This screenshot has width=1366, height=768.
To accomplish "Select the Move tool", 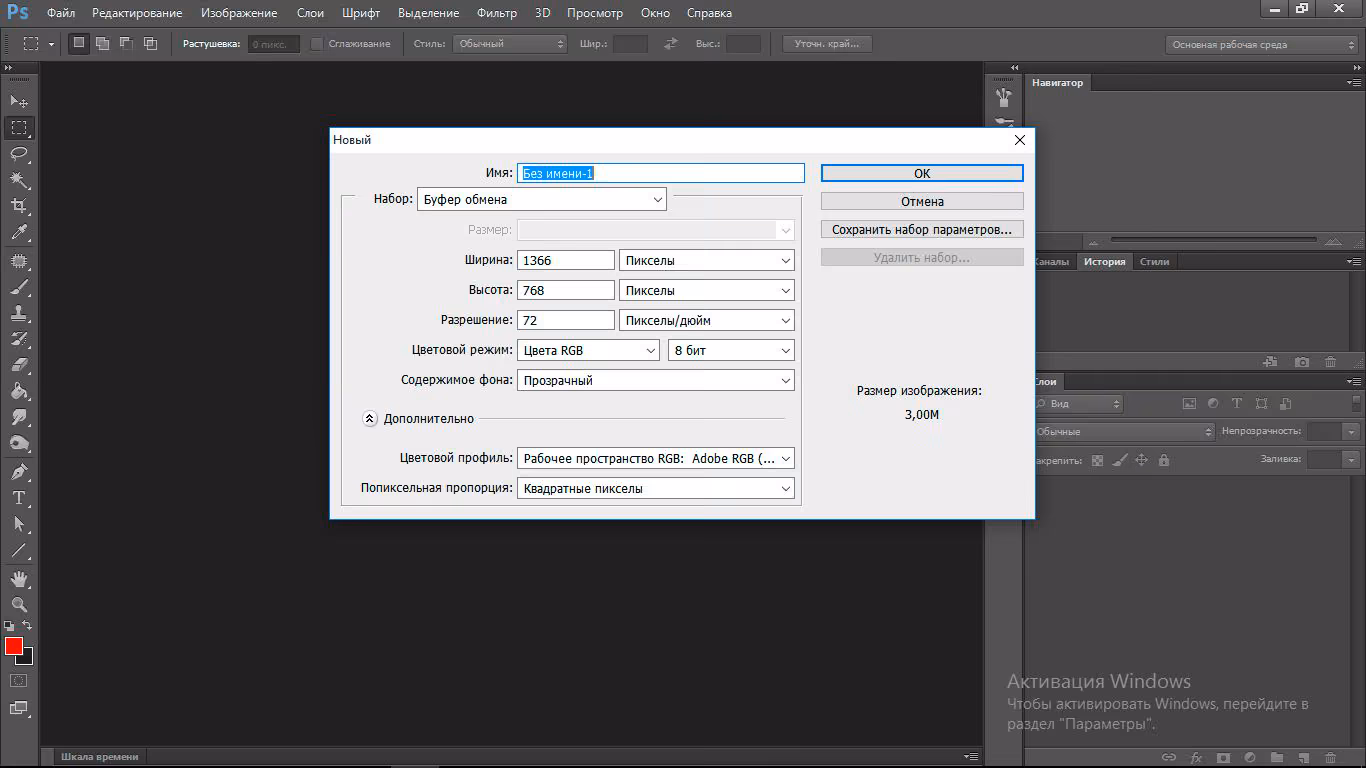I will point(19,101).
